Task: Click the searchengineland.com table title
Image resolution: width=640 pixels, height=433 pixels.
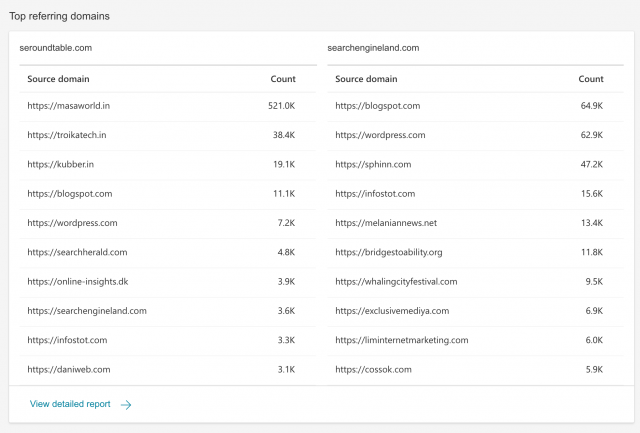Action: 372,47
